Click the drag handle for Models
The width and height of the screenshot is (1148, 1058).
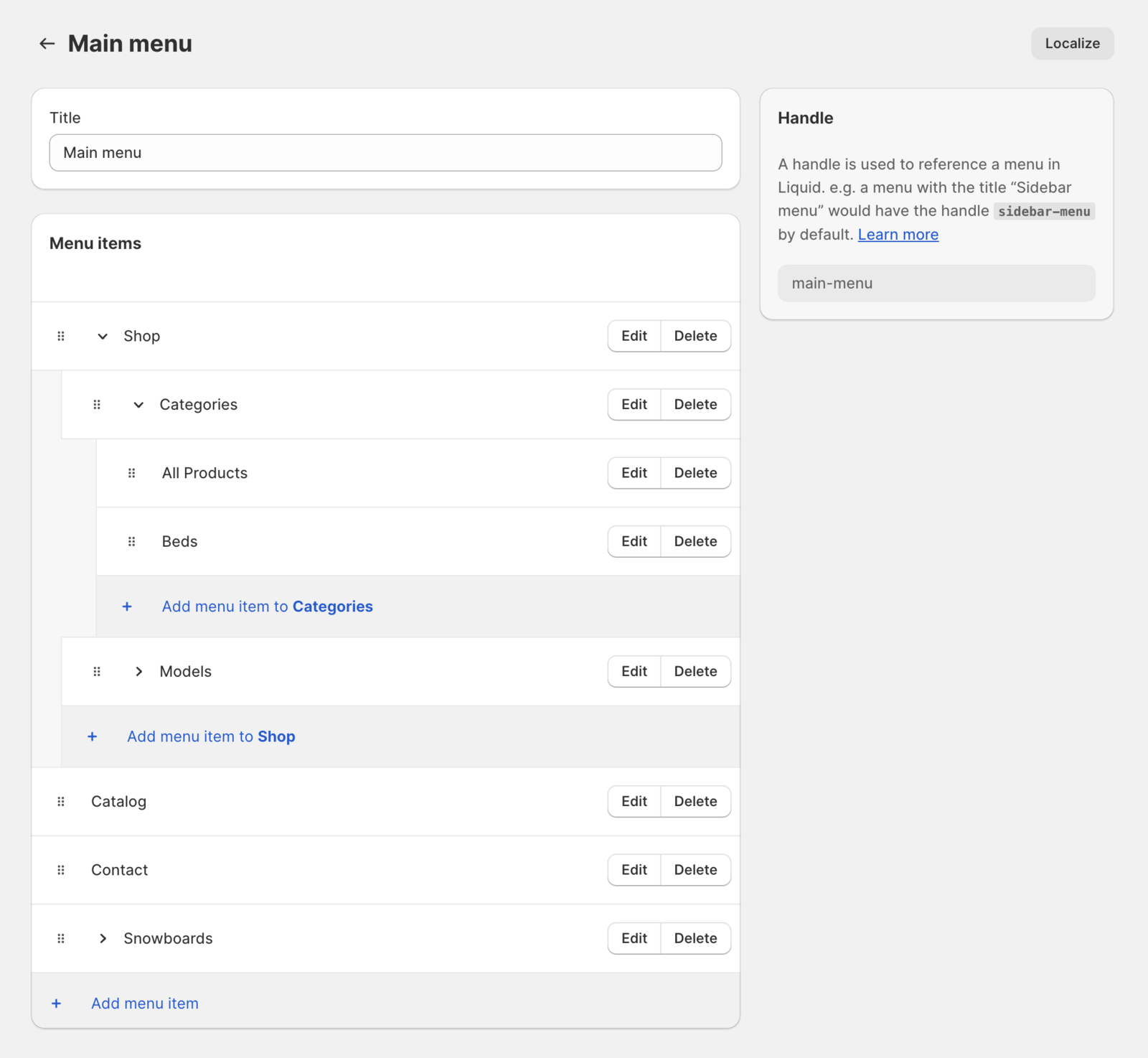coord(97,672)
